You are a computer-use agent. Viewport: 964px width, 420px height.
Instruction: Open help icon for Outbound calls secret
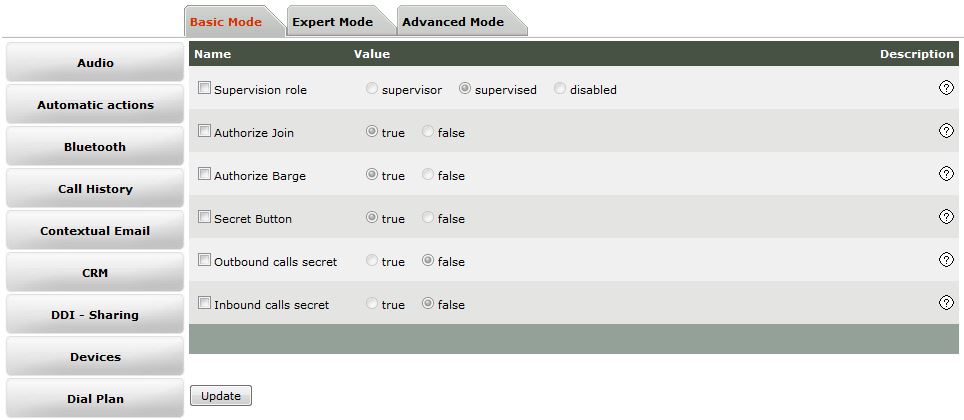click(946, 260)
